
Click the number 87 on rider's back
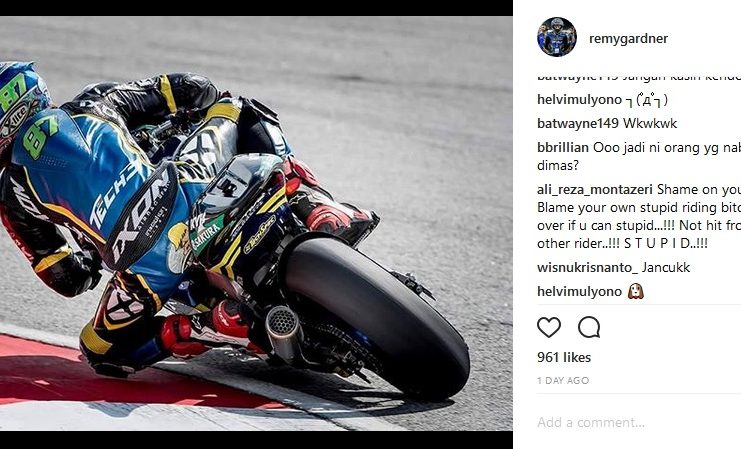pyautogui.click(x=39, y=137)
